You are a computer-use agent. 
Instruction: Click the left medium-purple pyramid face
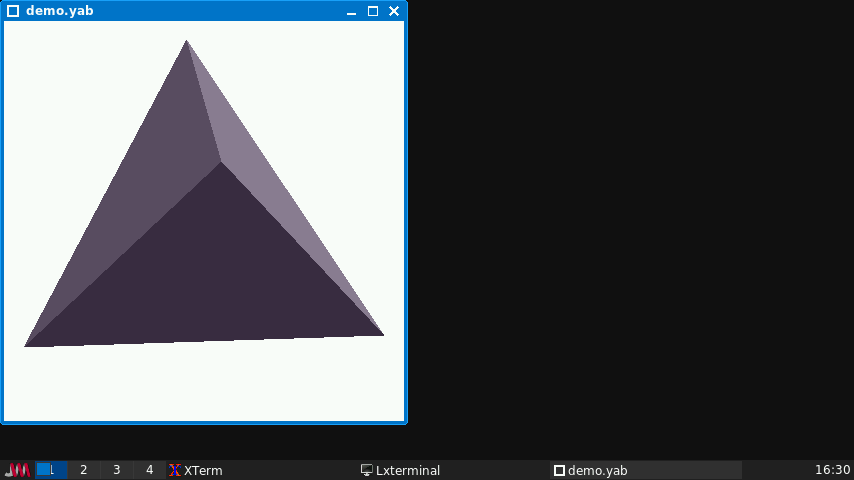140,200
